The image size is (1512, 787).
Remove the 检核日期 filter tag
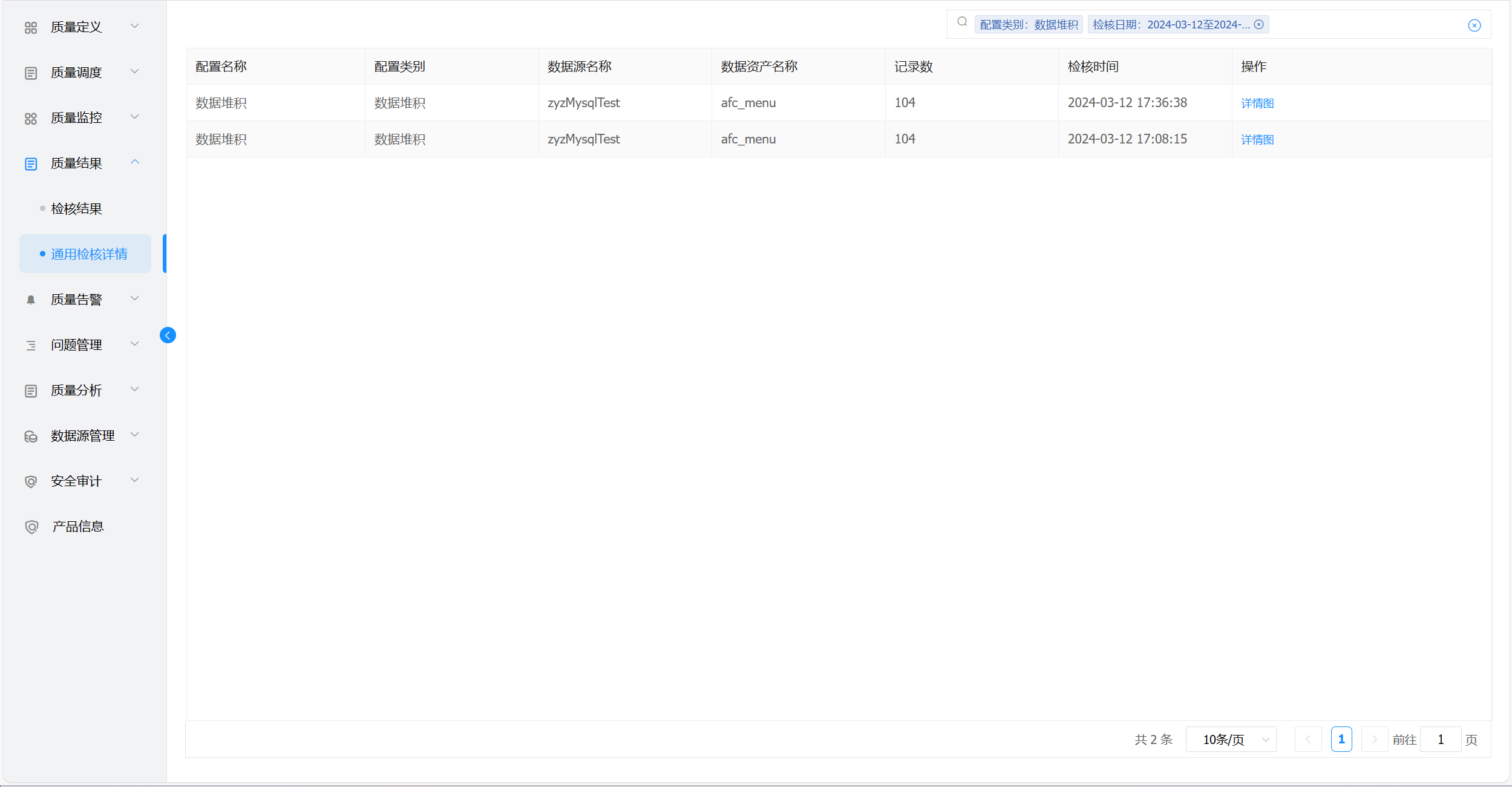tap(1259, 25)
